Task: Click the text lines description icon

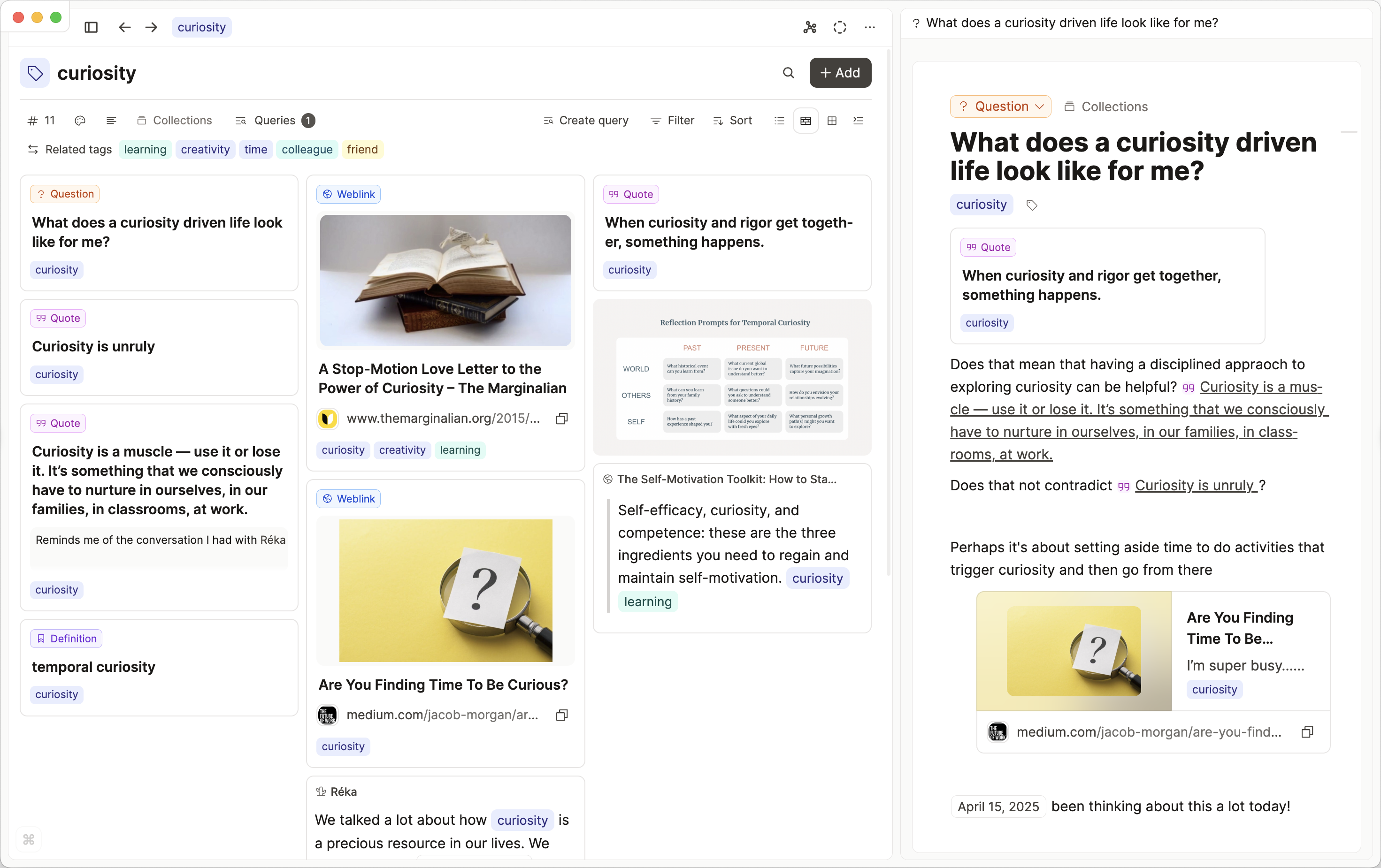Action: pos(111,121)
